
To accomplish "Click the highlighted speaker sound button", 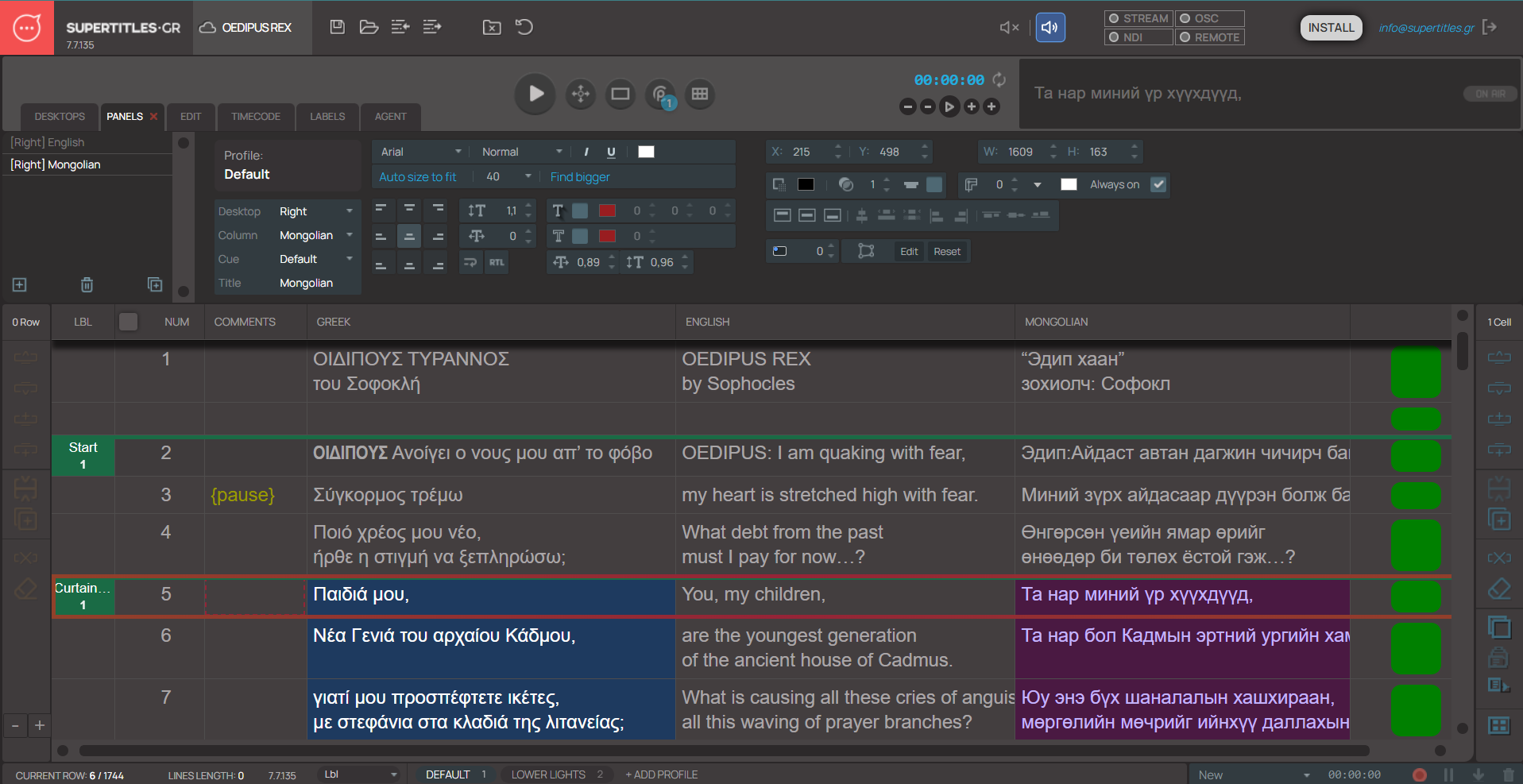I will pyautogui.click(x=1050, y=27).
